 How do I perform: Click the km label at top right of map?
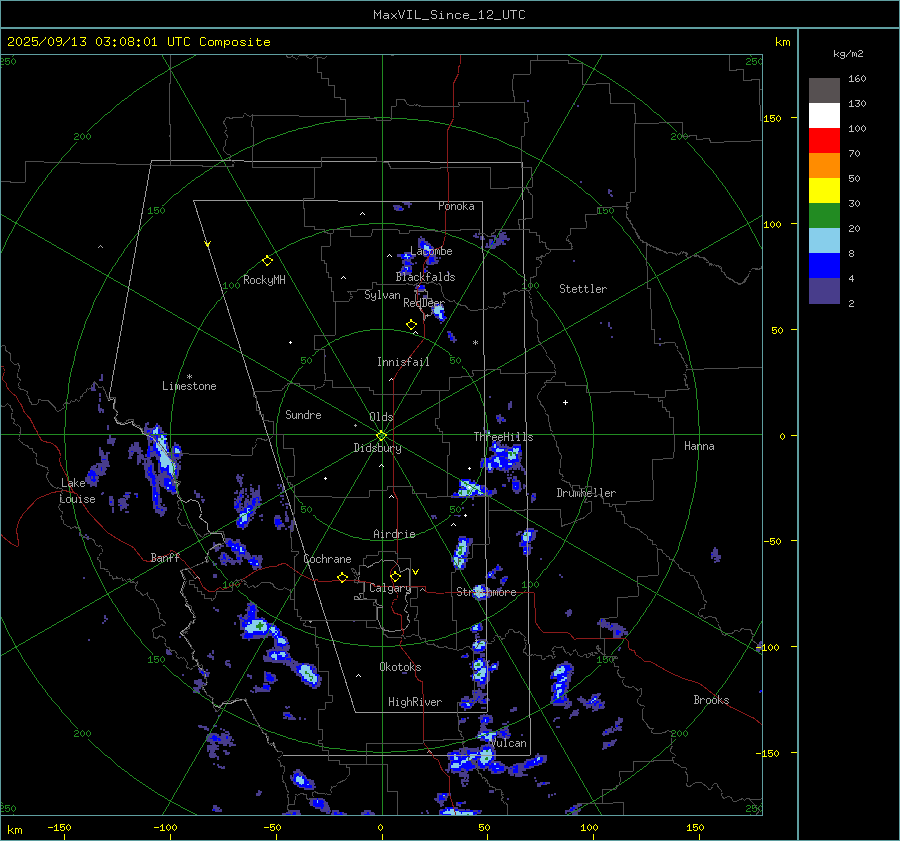[782, 42]
